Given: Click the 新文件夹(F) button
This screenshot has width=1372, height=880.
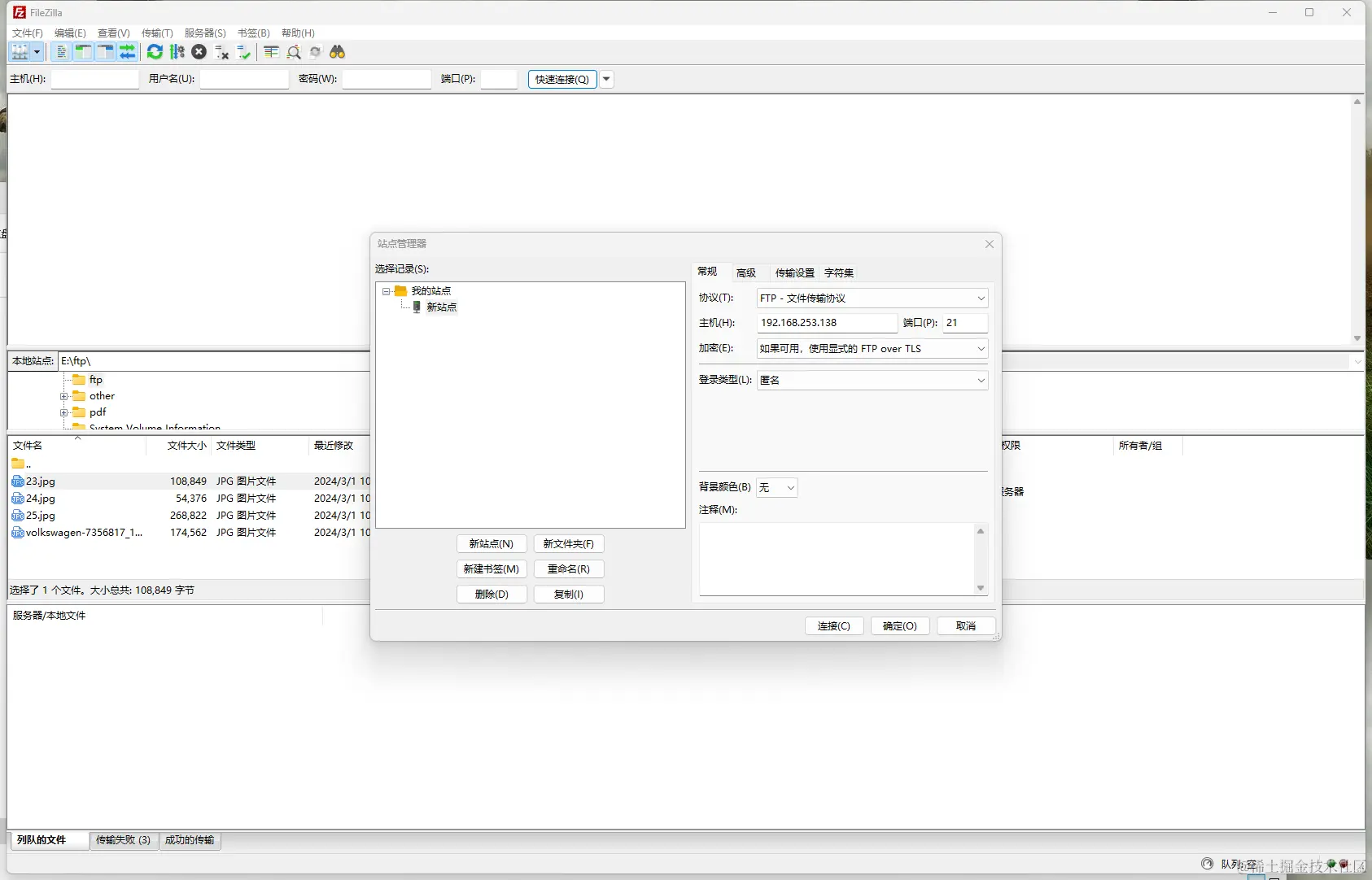Looking at the screenshot, I should point(569,544).
